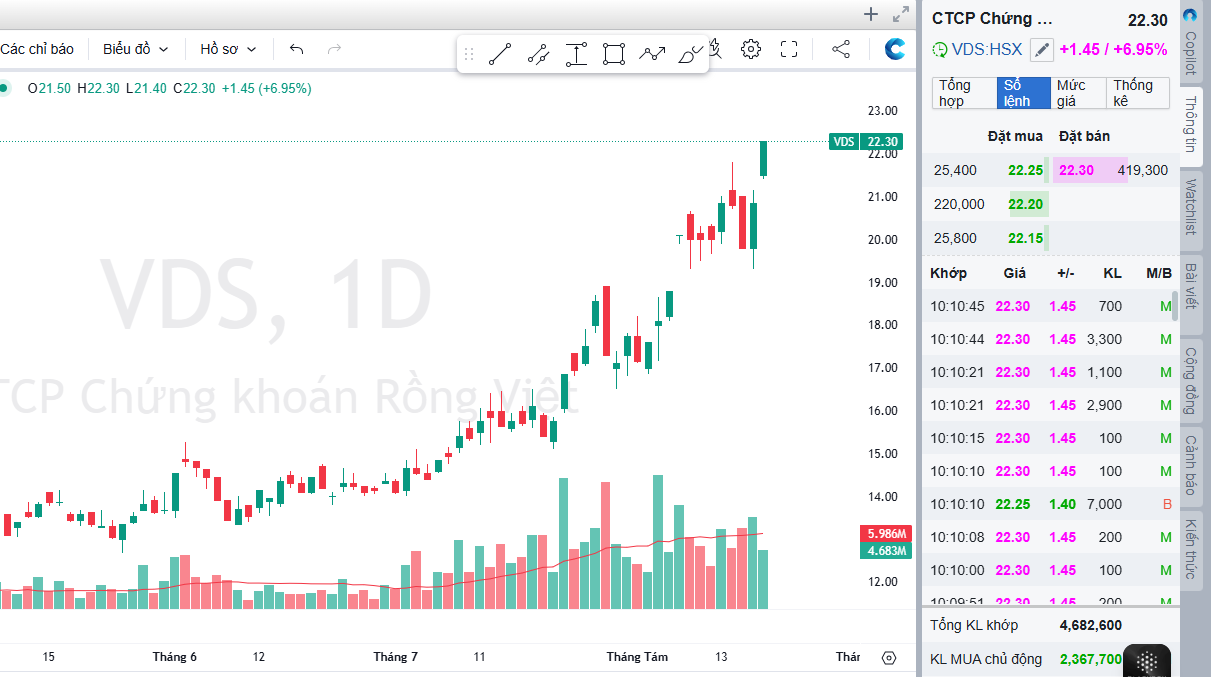The image size is (1211, 677).
Task: Click the VDS:HSX symbol link
Action: 986,49
